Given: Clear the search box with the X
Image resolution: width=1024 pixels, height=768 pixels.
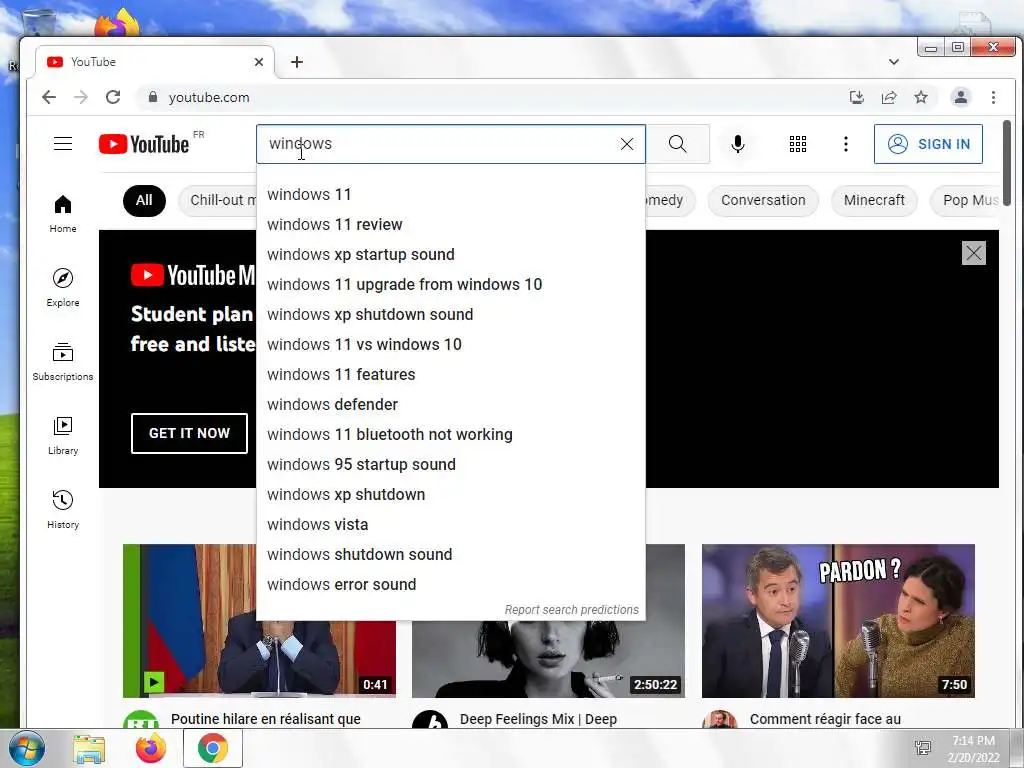Looking at the screenshot, I should click(x=626, y=144).
